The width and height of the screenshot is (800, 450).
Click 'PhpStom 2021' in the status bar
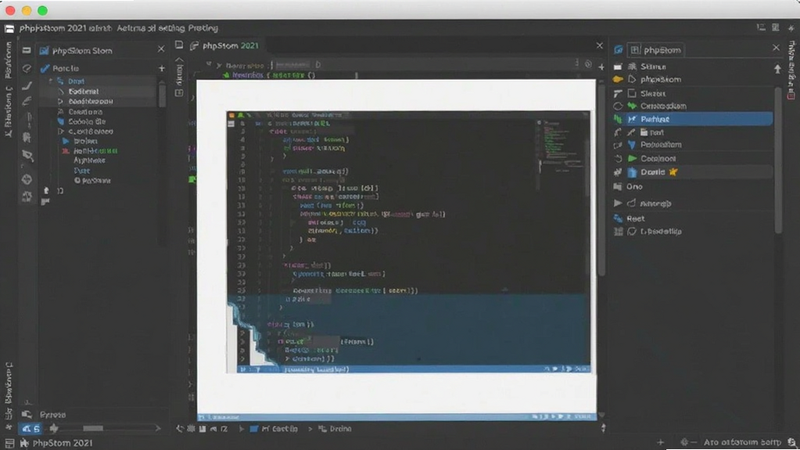(63, 443)
